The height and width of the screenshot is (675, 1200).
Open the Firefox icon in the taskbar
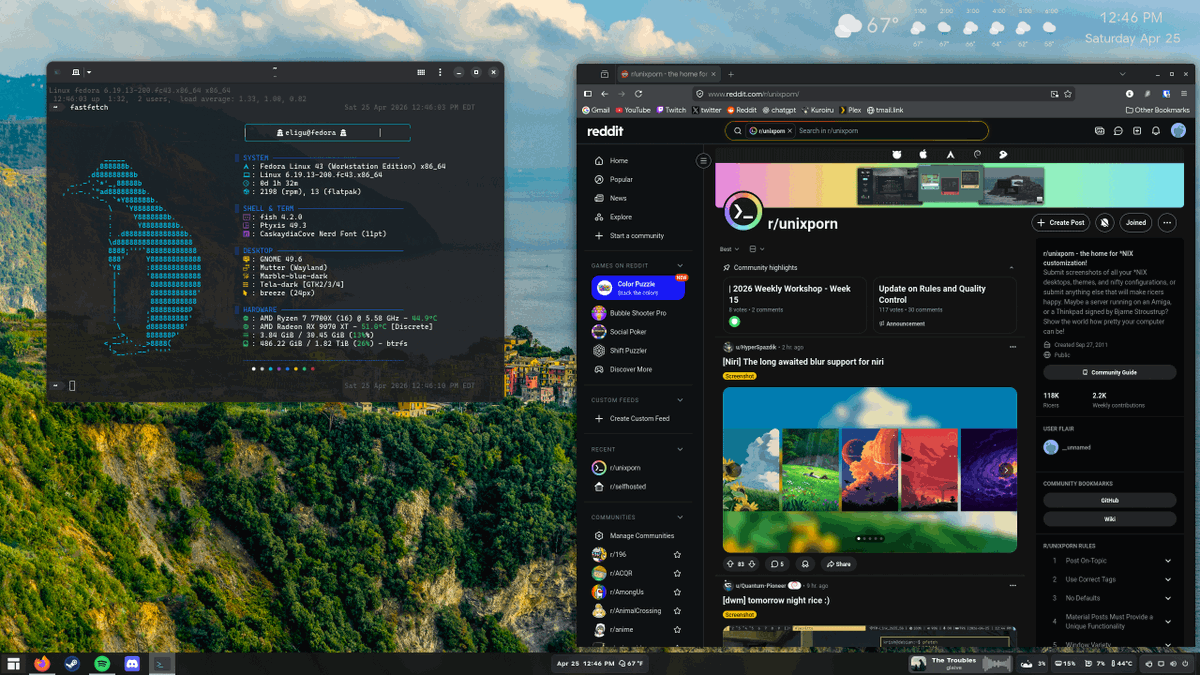click(x=42, y=663)
